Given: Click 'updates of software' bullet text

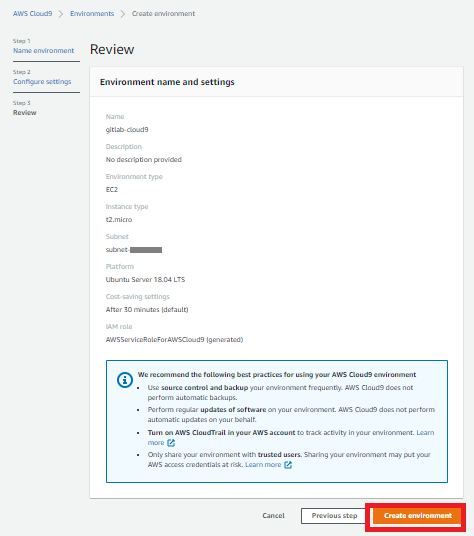Looking at the screenshot, I should [233, 410].
